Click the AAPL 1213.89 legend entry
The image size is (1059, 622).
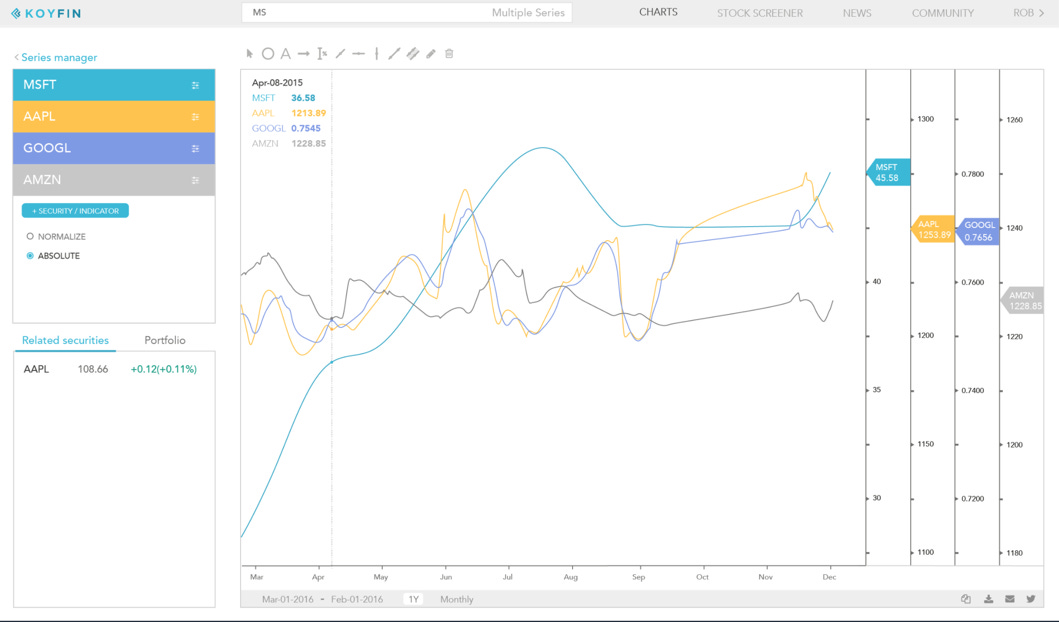point(289,113)
